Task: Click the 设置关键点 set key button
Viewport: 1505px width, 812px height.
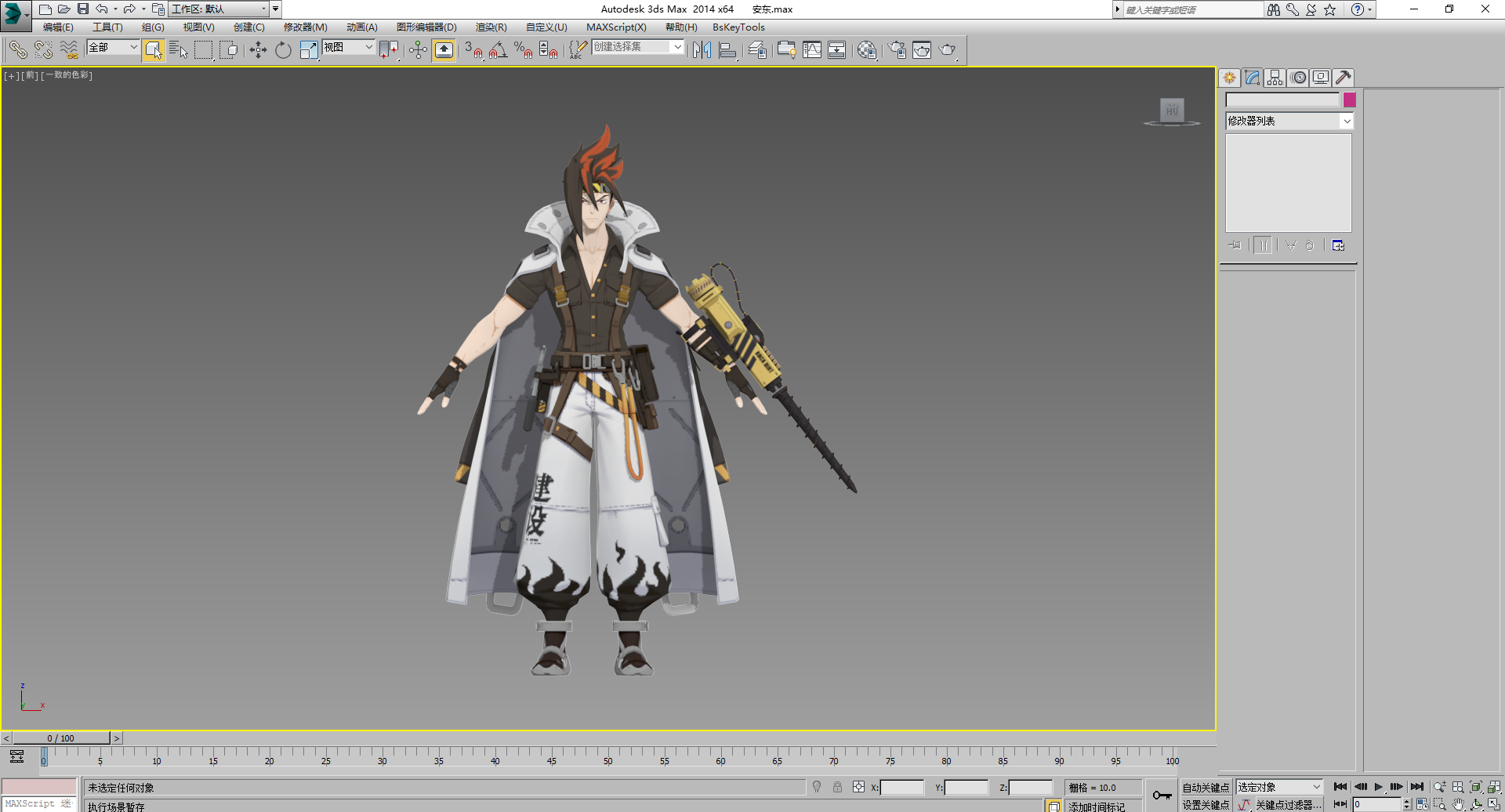Action: [1205, 804]
